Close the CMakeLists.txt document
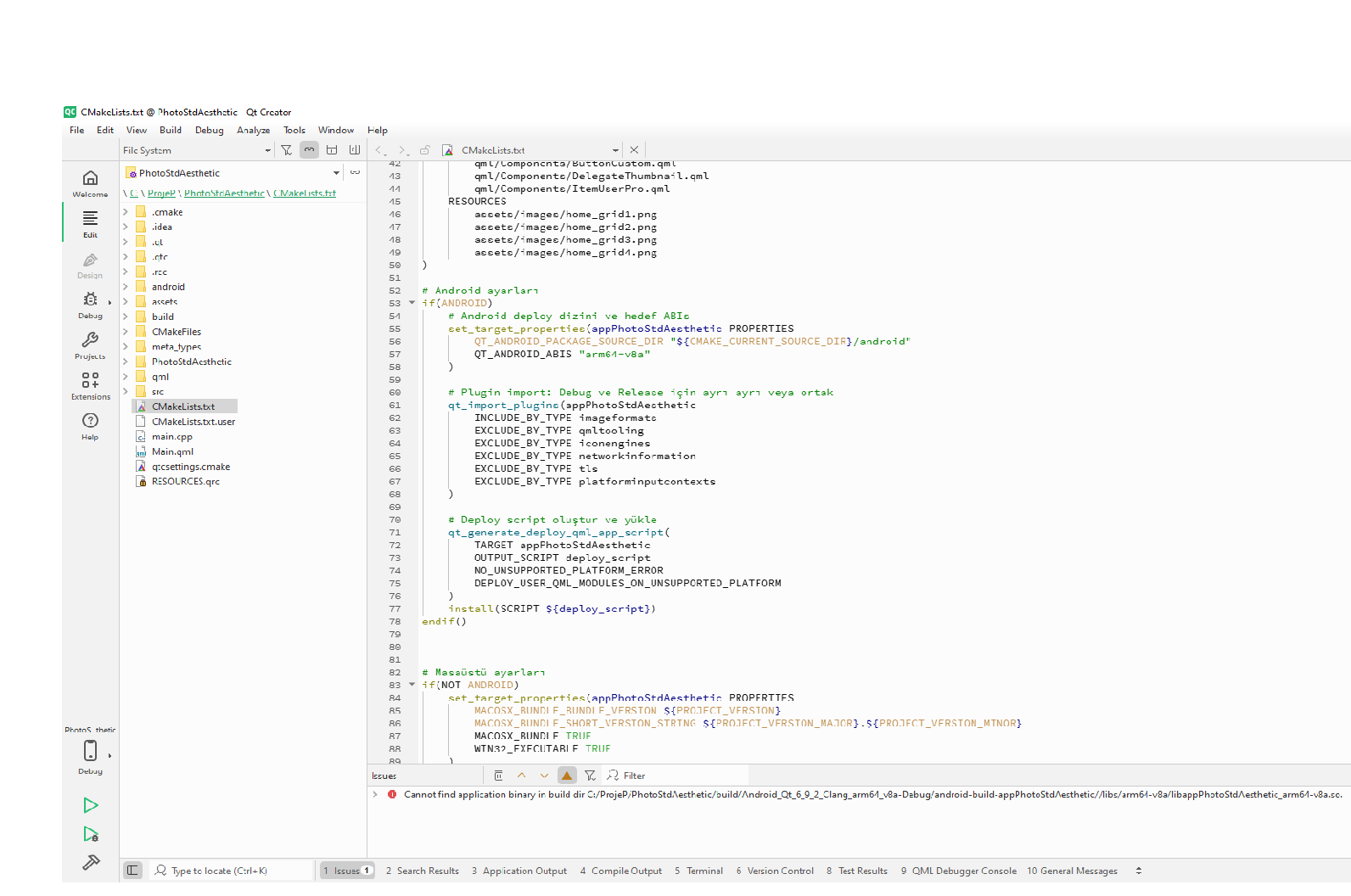 [634, 150]
